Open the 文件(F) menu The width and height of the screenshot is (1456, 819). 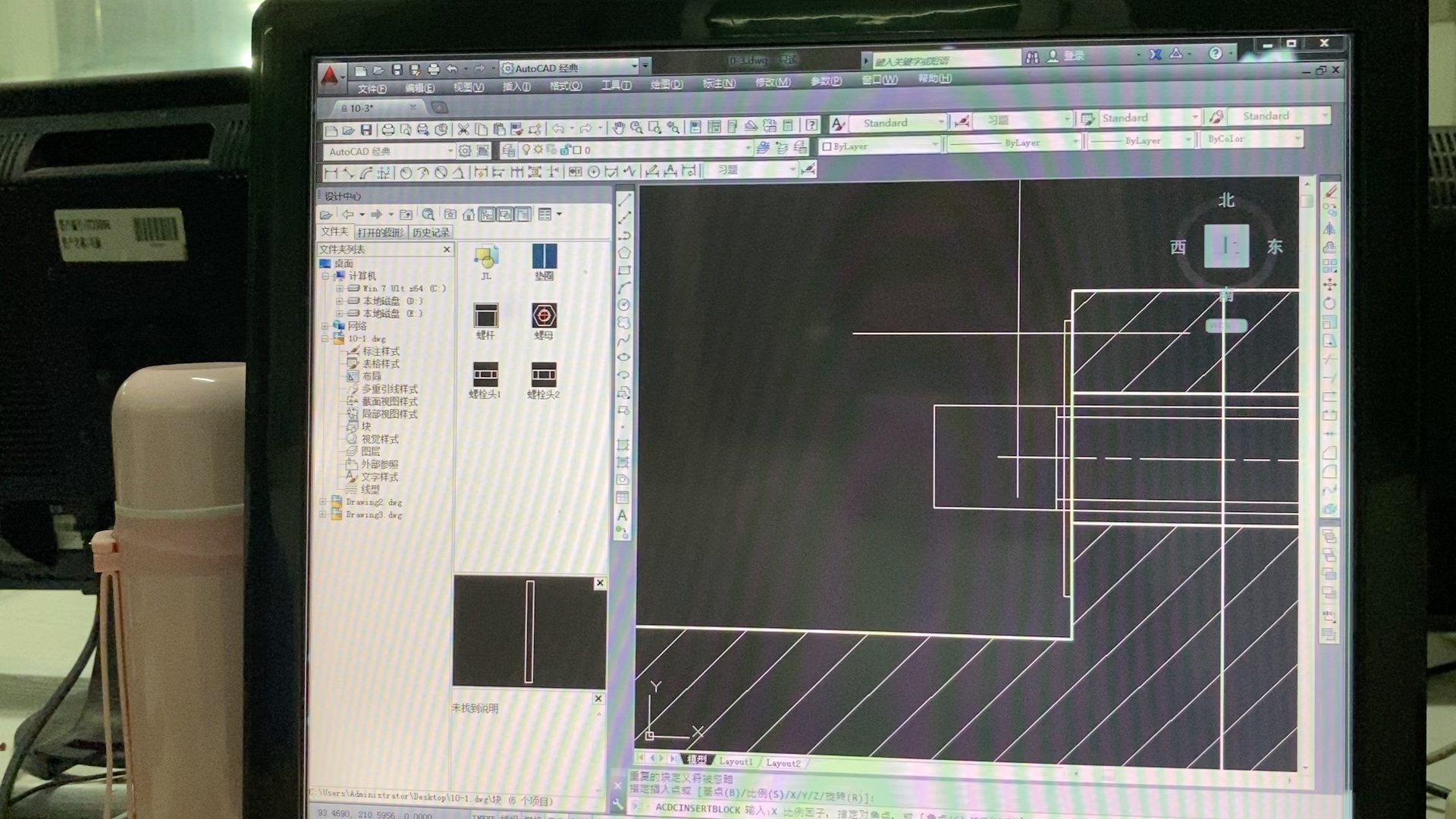372,89
